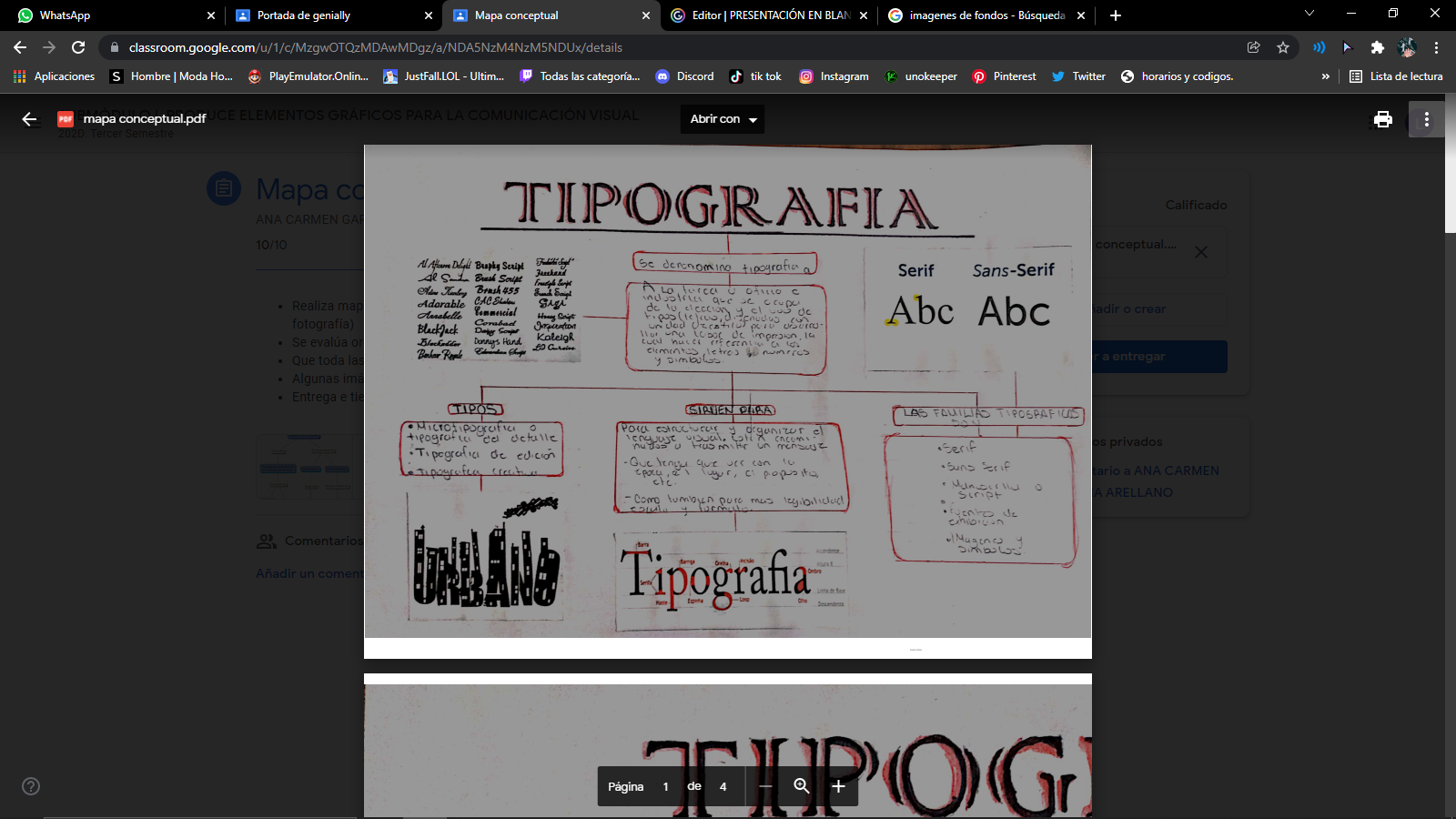Expand the Abrir con dropdown

coord(723,119)
